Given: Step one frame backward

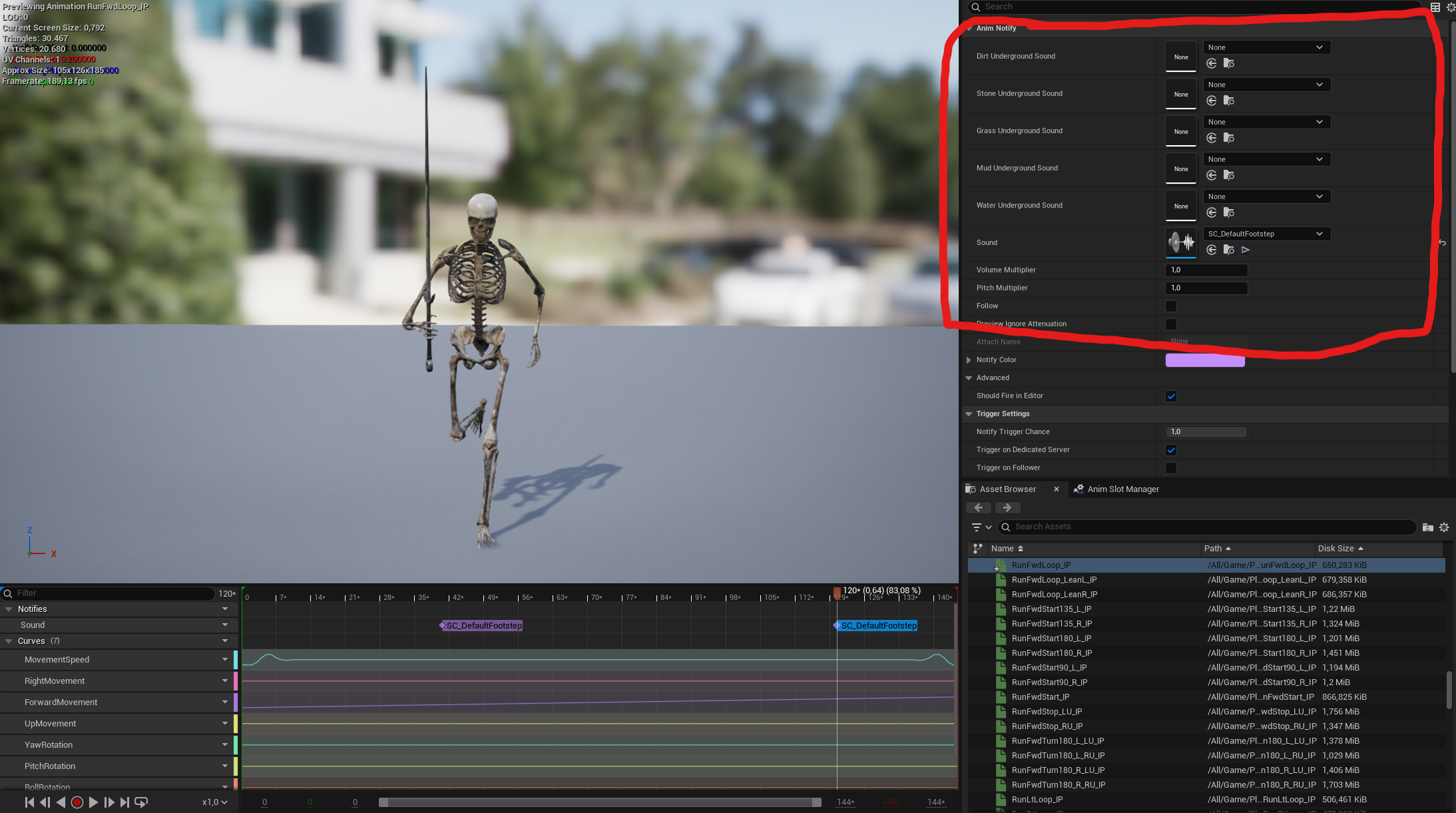Looking at the screenshot, I should coord(45,802).
